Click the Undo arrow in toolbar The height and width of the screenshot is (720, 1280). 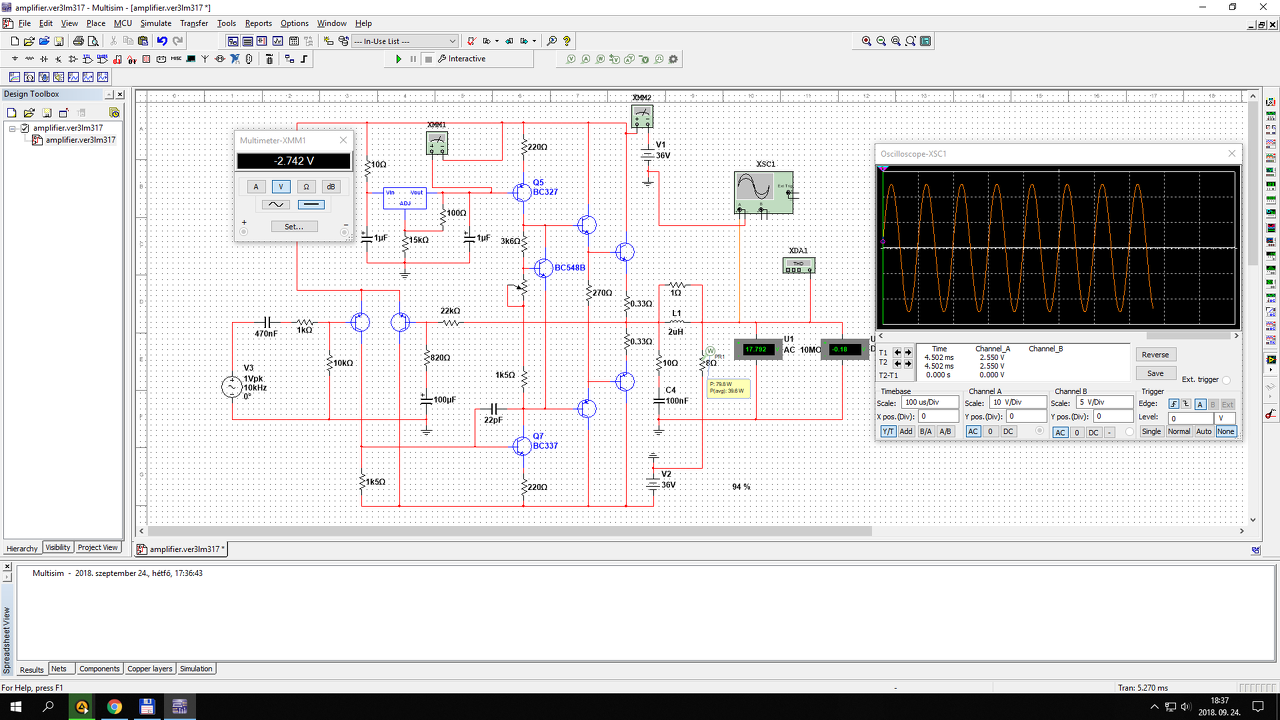point(162,41)
